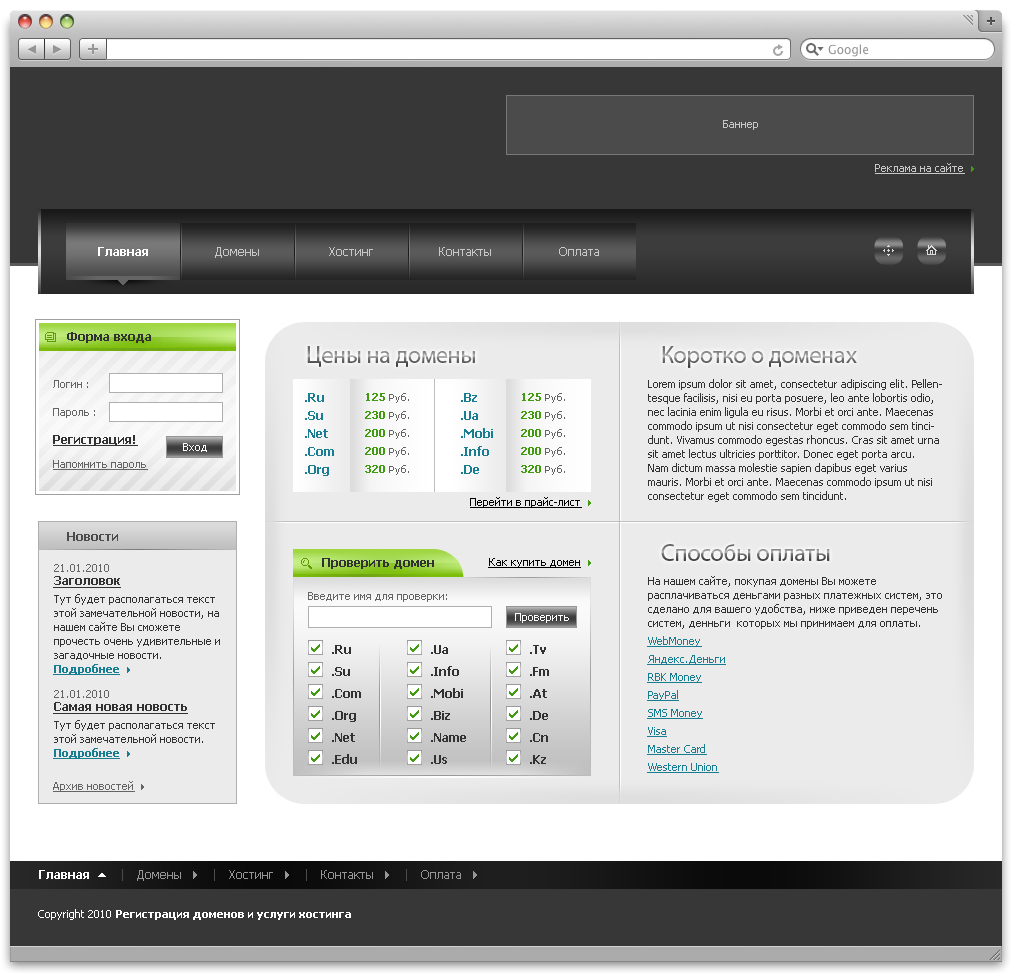The image size is (1012, 973).
Task: Toggle the .Name domain checkbox
Action: (414, 736)
